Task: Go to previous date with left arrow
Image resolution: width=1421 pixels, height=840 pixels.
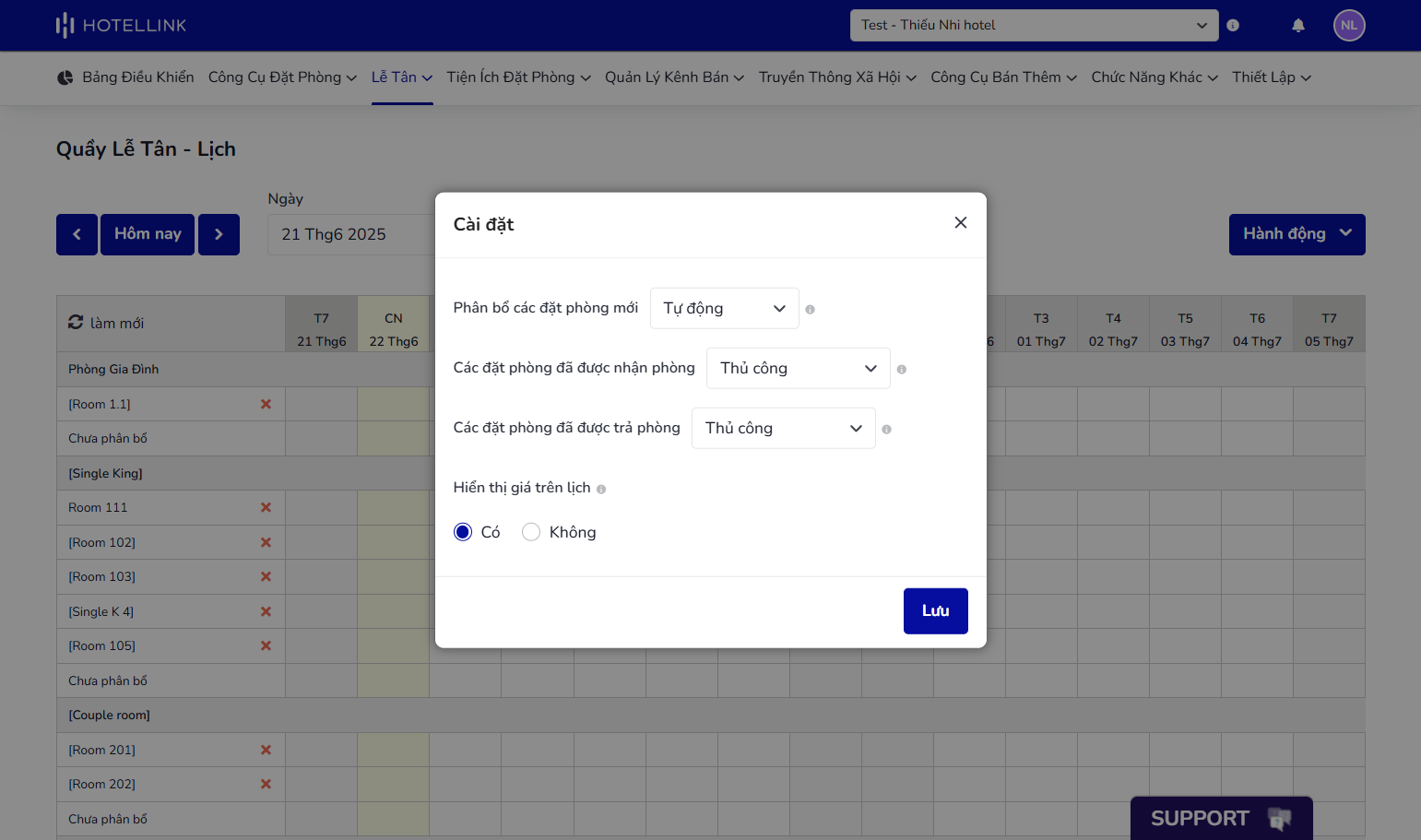Action: click(77, 234)
